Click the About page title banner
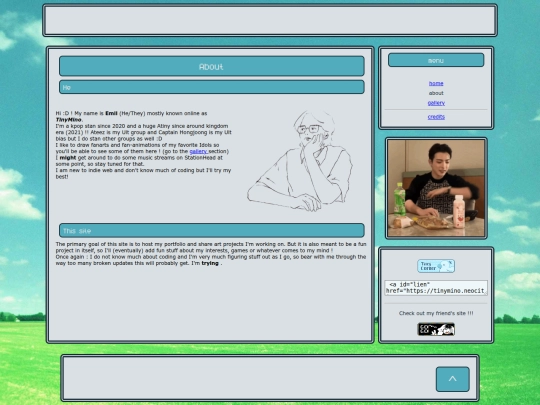 (x=211, y=66)
